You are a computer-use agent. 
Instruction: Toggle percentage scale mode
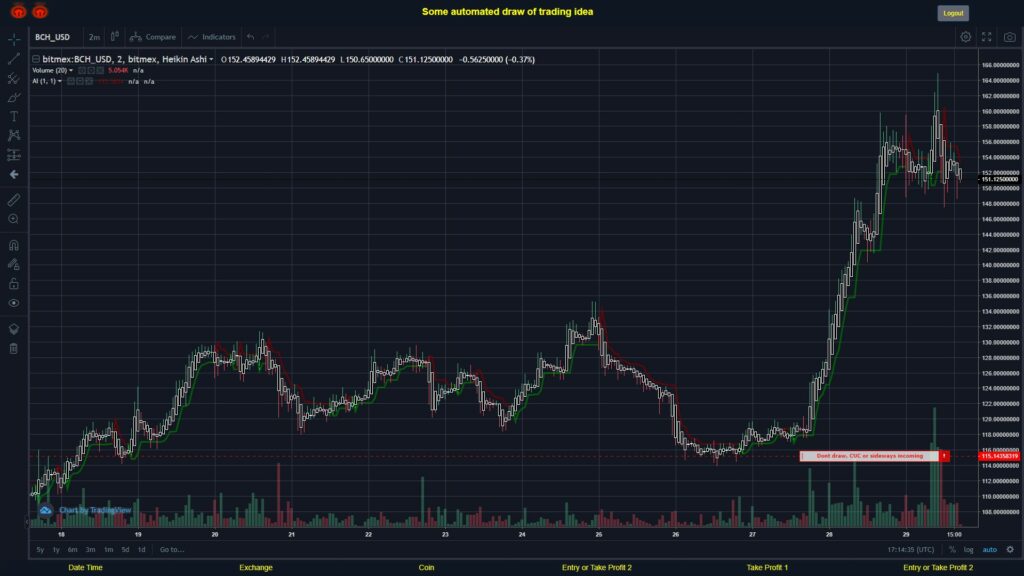pyautogui.click(x=952, y=550)
